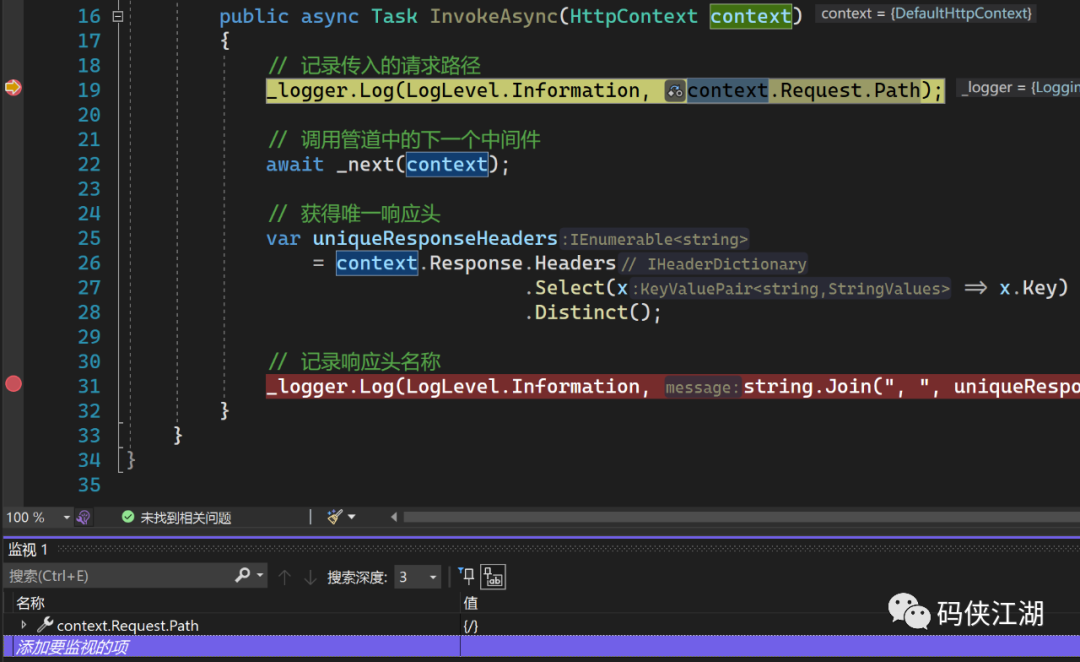This screenshot has width=1080, height=662.
Task: Click the {/} value cell in the watch row
Action: pyautogui.click(x=470, y=625)
